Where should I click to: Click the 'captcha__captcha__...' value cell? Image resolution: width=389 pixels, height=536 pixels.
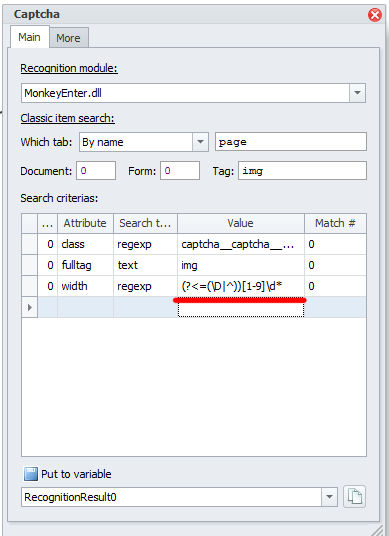(x=241, y=244)
